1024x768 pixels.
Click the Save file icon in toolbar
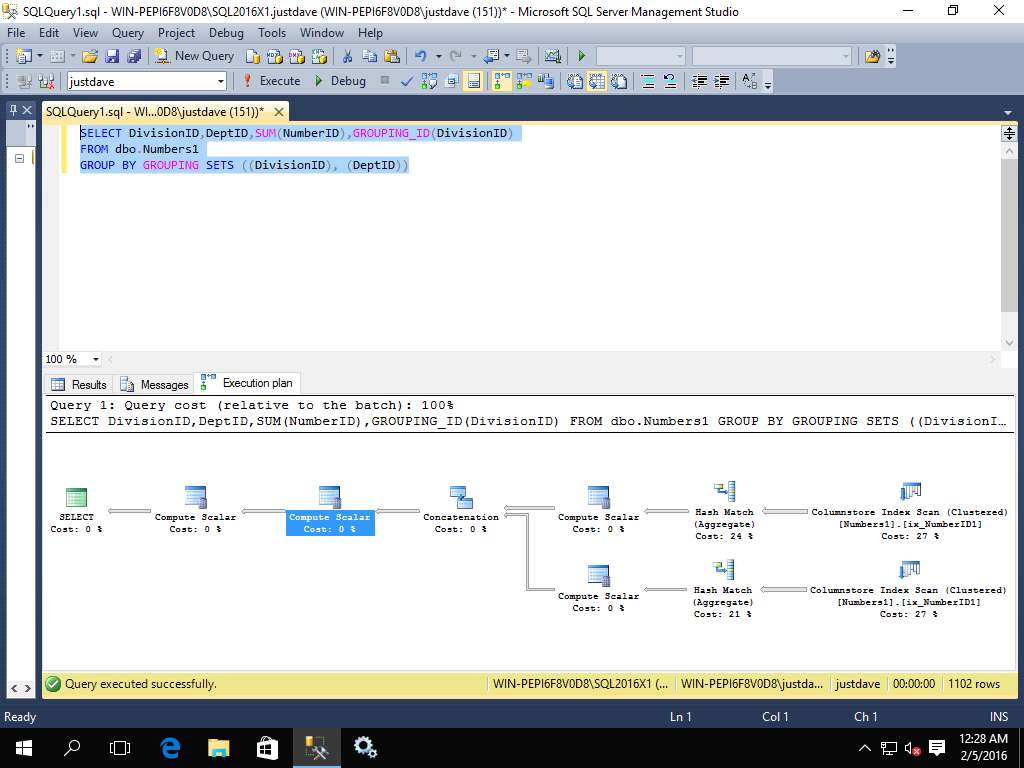[112, 56]
